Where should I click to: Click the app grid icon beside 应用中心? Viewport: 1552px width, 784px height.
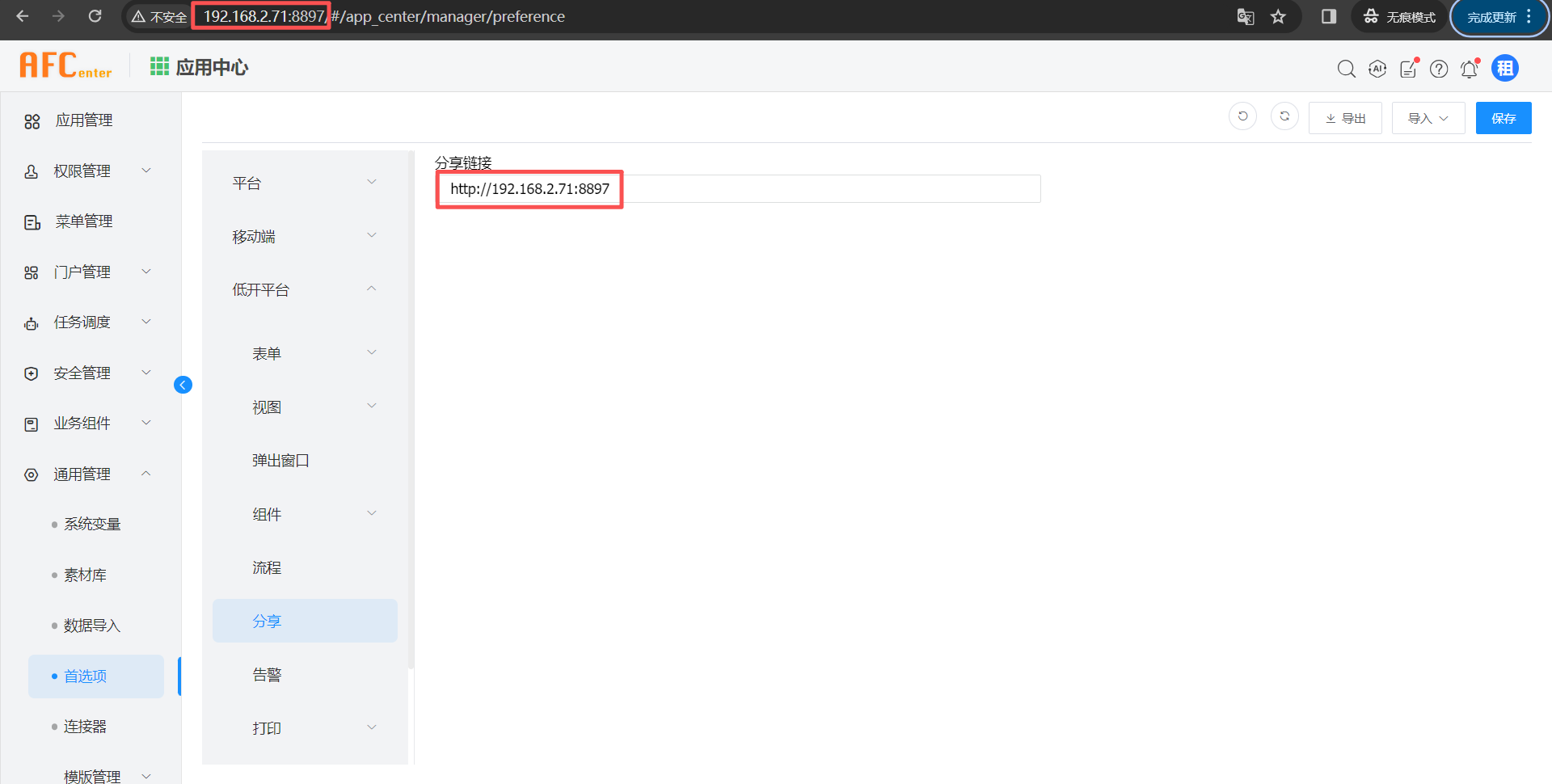pyautogui.click(x=159, y=66)
